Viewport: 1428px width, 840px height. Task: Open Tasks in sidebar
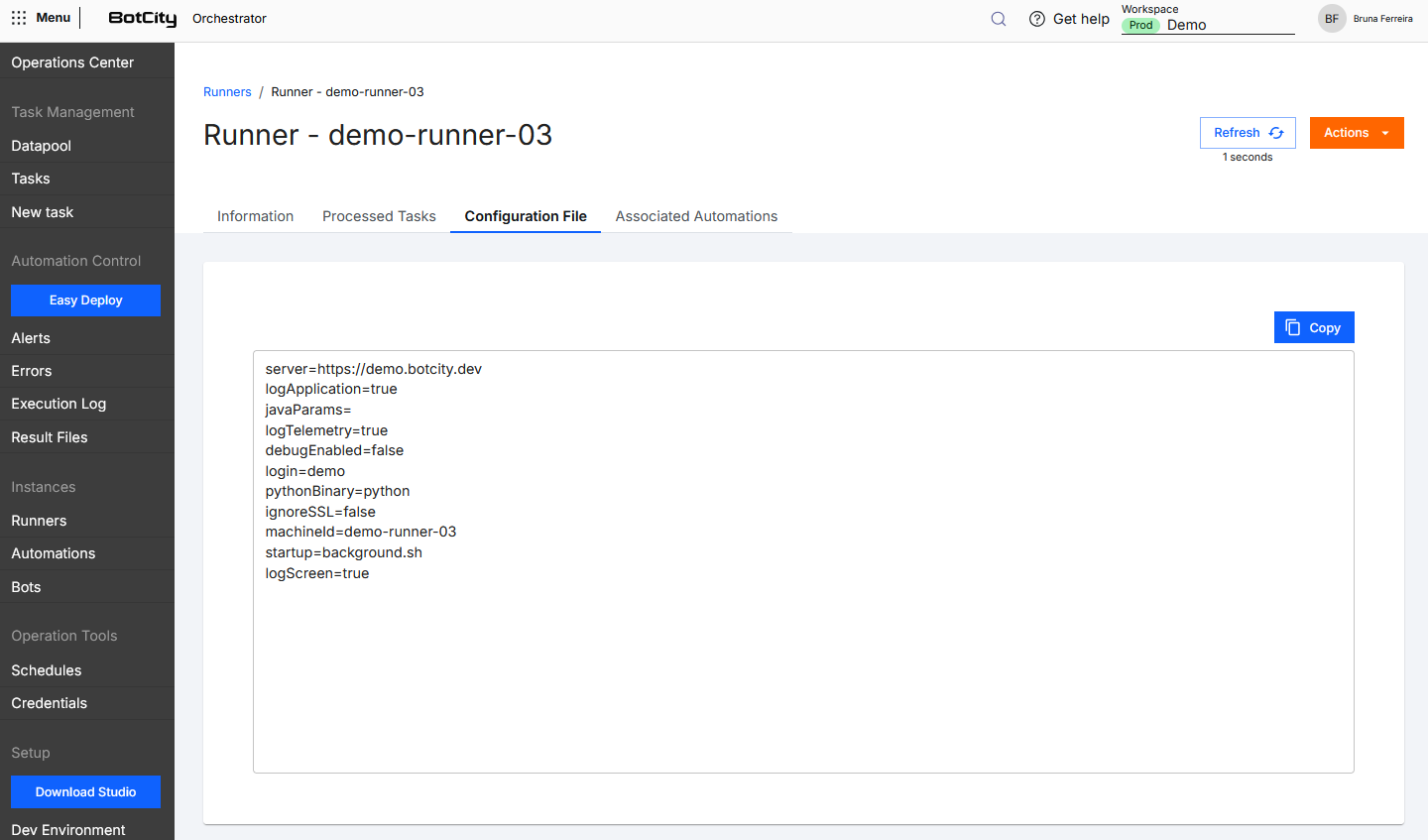pos(87,179)
